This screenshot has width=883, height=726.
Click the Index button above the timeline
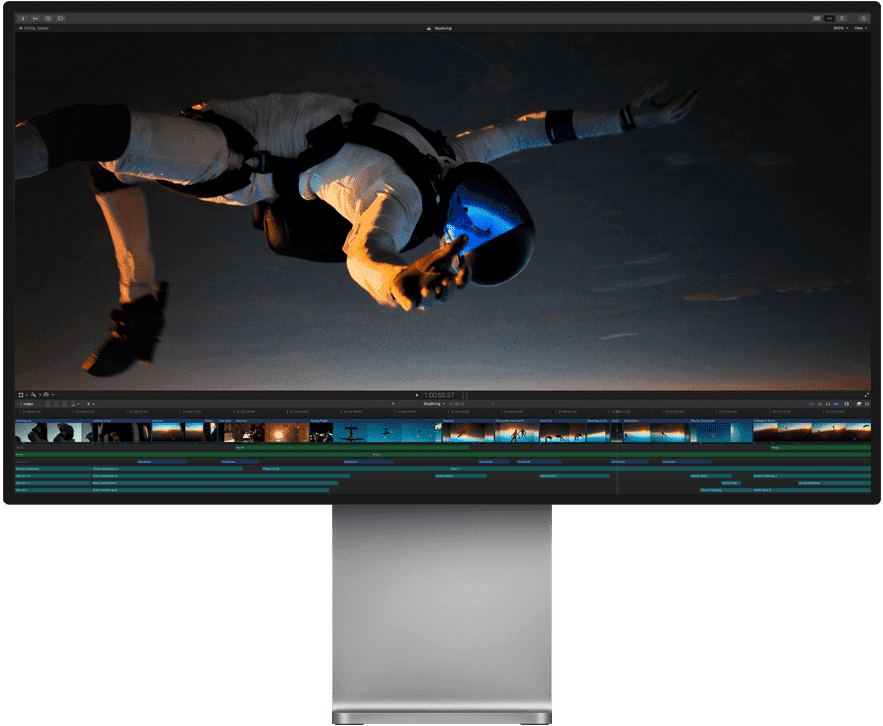[26, 404]
